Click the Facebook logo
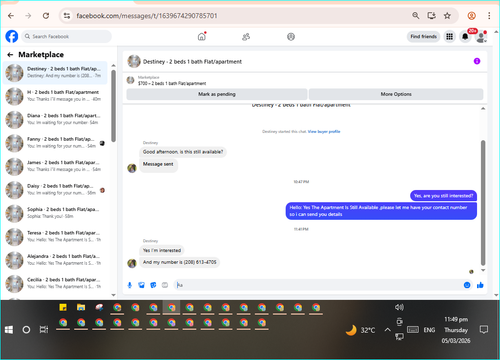 click(12, 36)
